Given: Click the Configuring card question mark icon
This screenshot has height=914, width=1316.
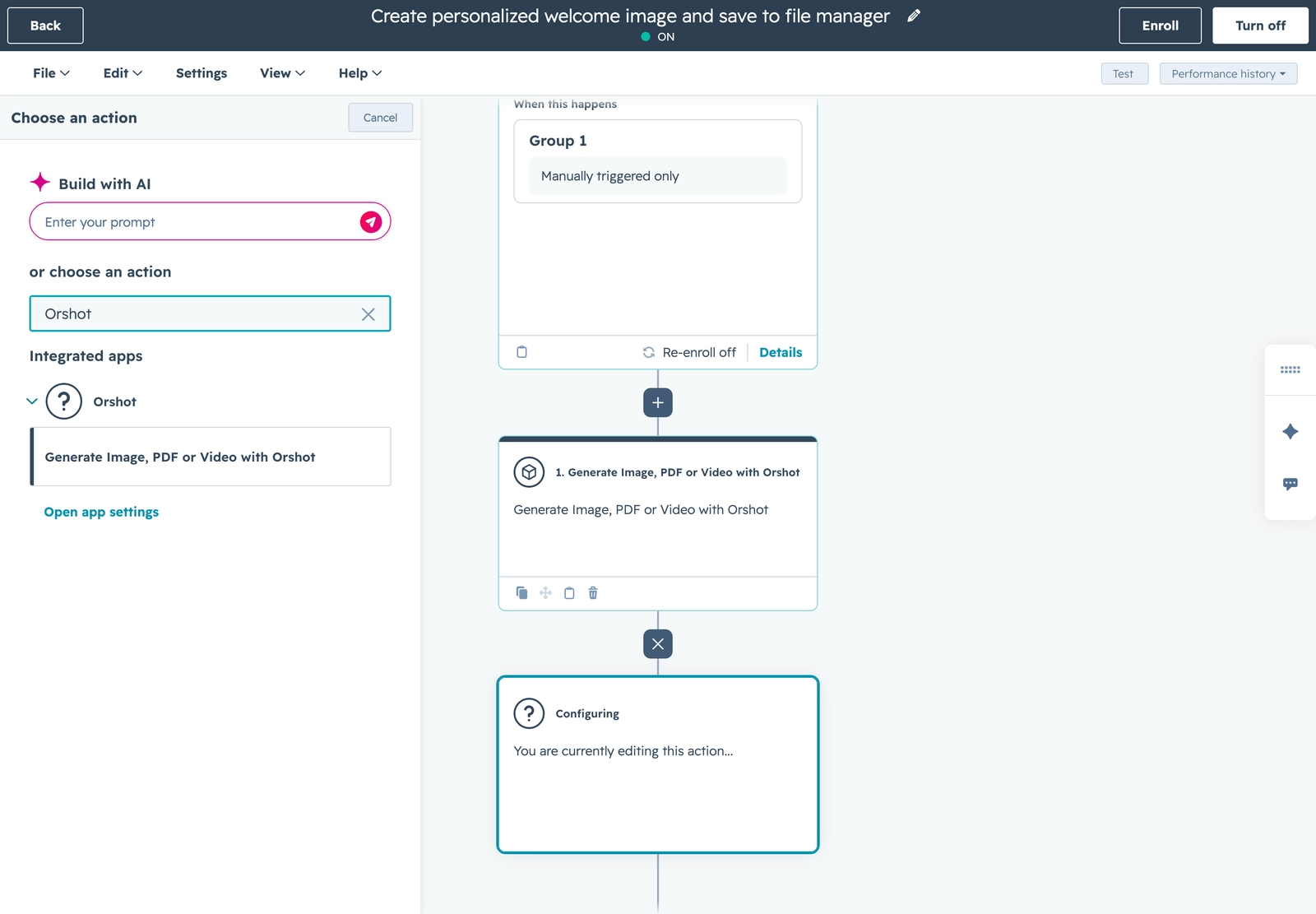Looking at the screenshot, I should [x=530, y=713].
